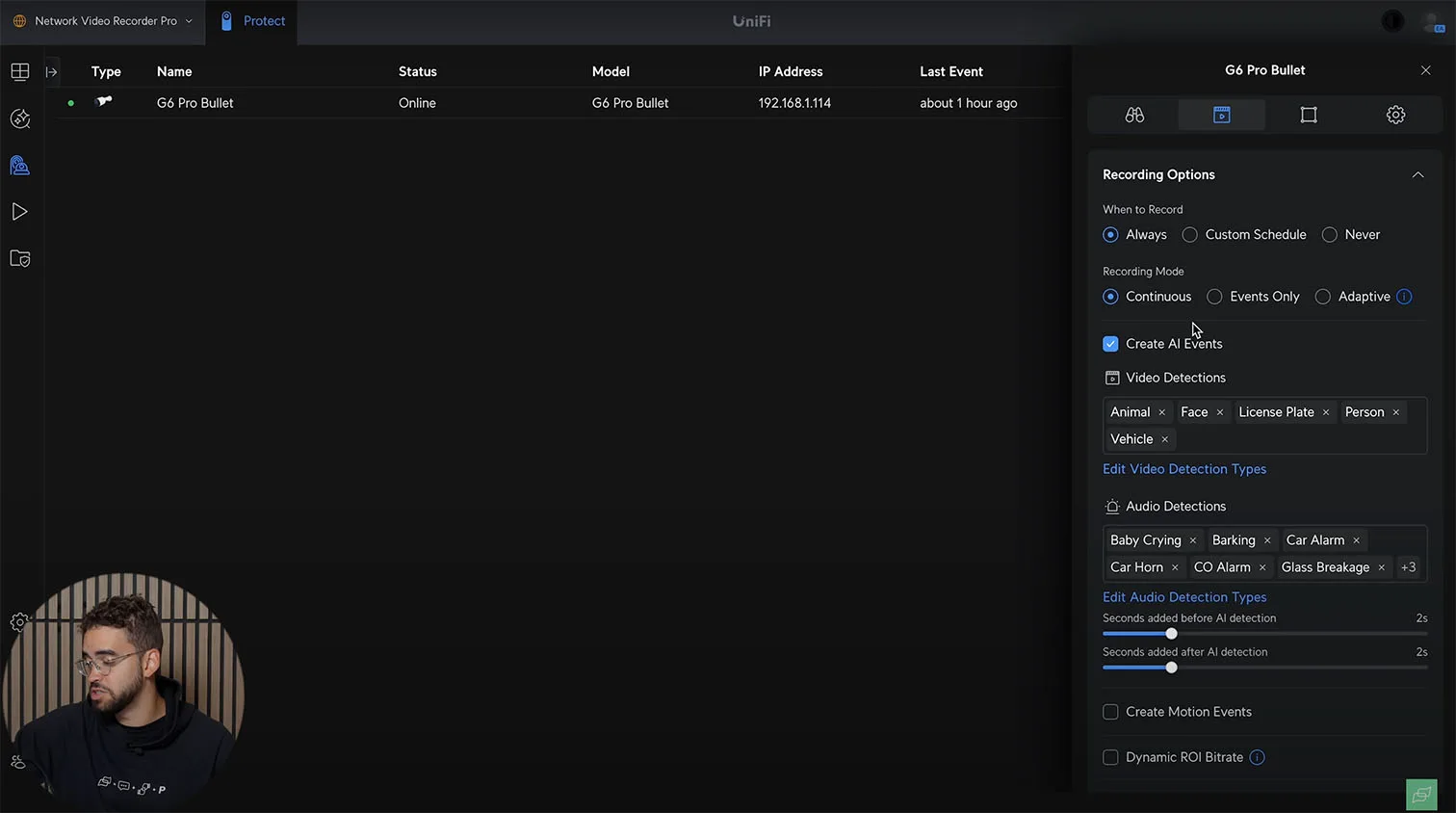The height and width of the screenshot is (813, 1456).
Task: Sort by the Status column header
Action: (418, 71)
